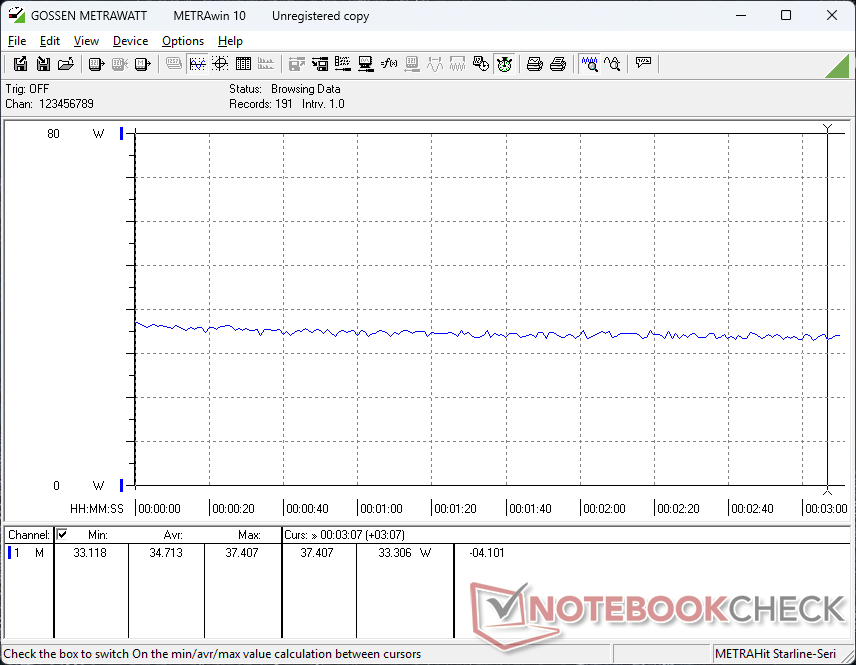Image resolution: width=856 pixels, height=665 pixels.
Task: Open the File menu
Action: [17, 41]
